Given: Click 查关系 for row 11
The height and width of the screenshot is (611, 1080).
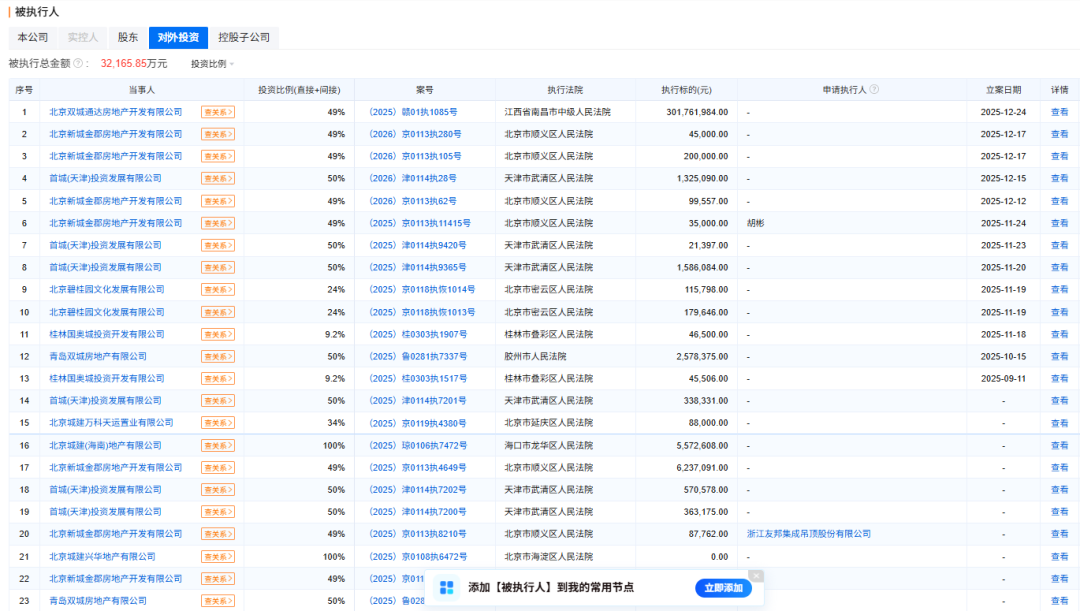Looking at the screenshot, I should coord(218,333).
